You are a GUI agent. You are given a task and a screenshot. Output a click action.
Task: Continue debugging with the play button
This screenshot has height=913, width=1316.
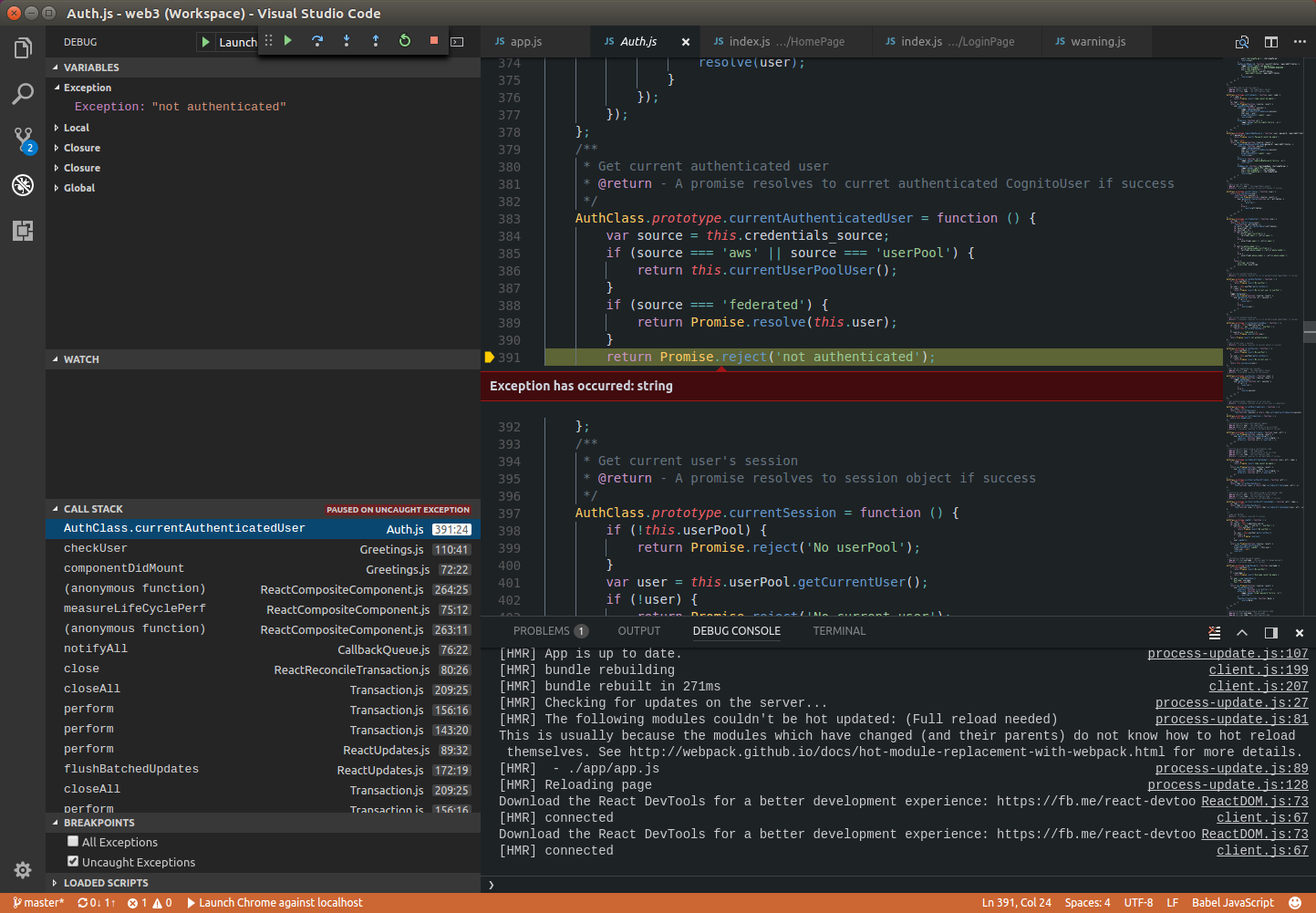pyautogui.click(x=288, y=41)
